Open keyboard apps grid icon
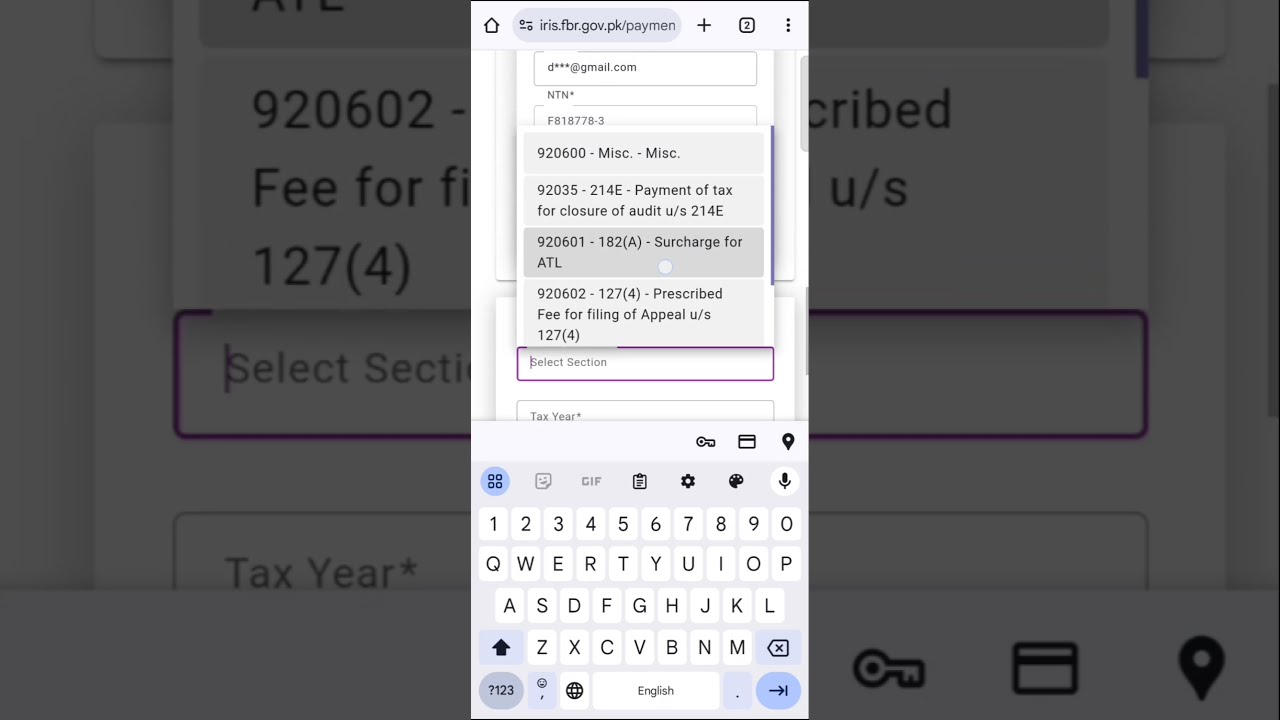Image resolution: width=1280 pixels, height=720 pixels. 495,482
